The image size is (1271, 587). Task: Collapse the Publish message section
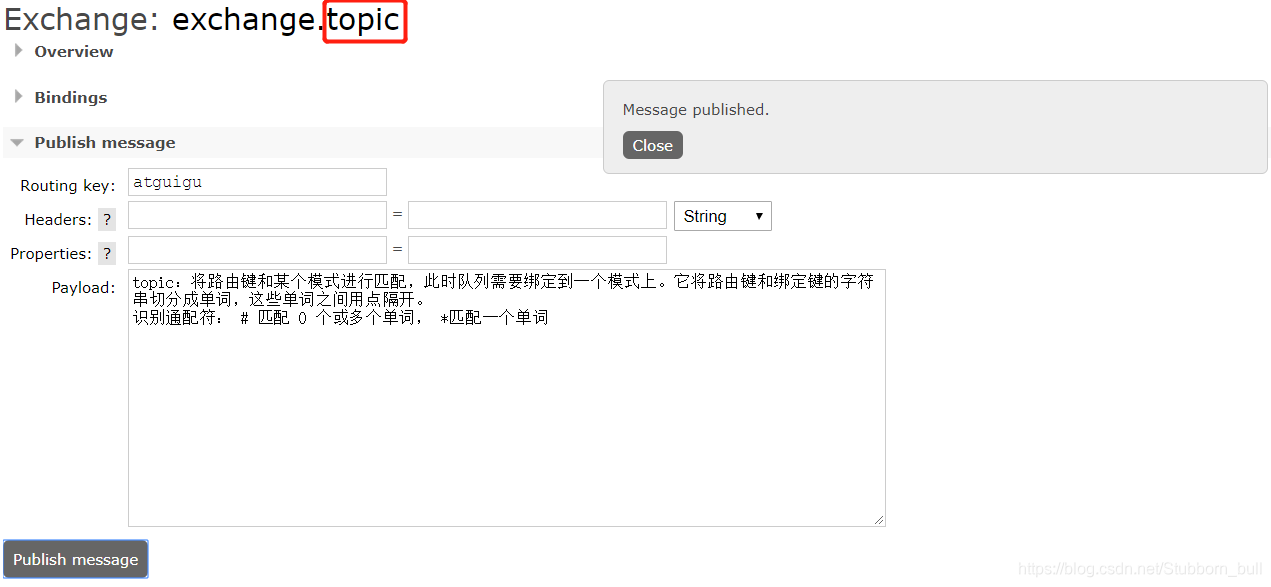[104, 142]
